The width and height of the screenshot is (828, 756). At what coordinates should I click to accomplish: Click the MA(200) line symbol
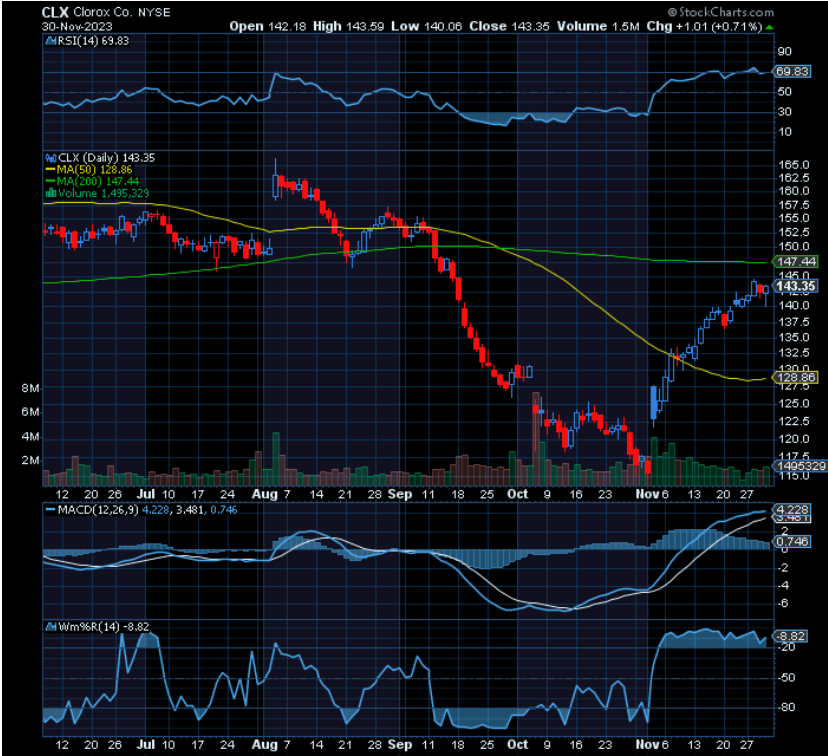coord(49,181)
